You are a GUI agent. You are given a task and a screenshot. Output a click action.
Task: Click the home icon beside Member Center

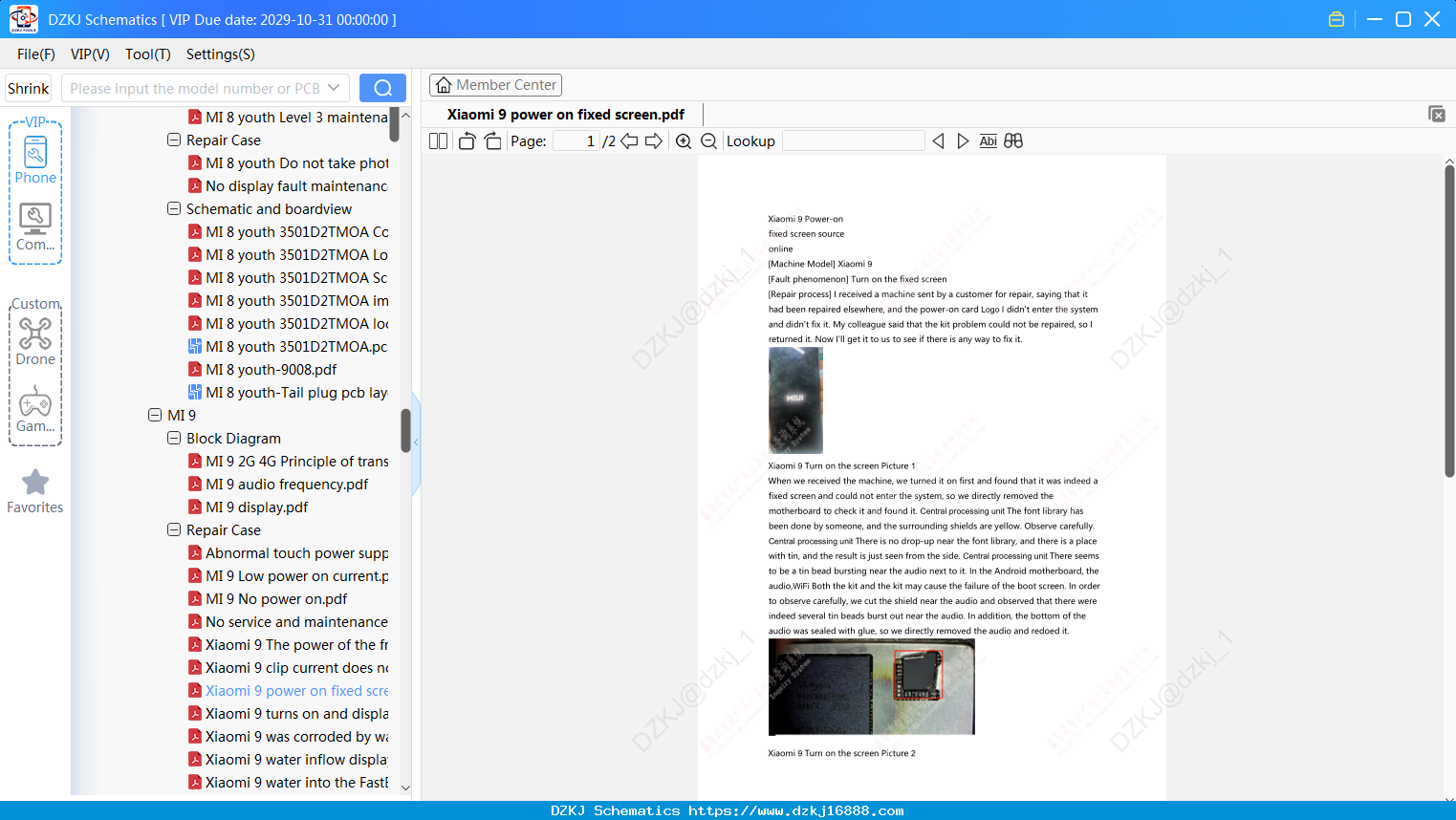coord(444,85)
